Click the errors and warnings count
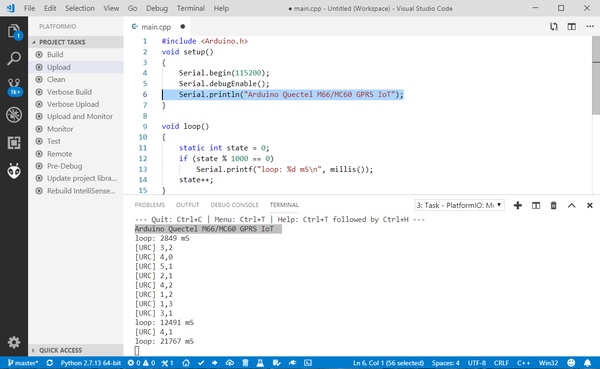 [x=141, y=363]
